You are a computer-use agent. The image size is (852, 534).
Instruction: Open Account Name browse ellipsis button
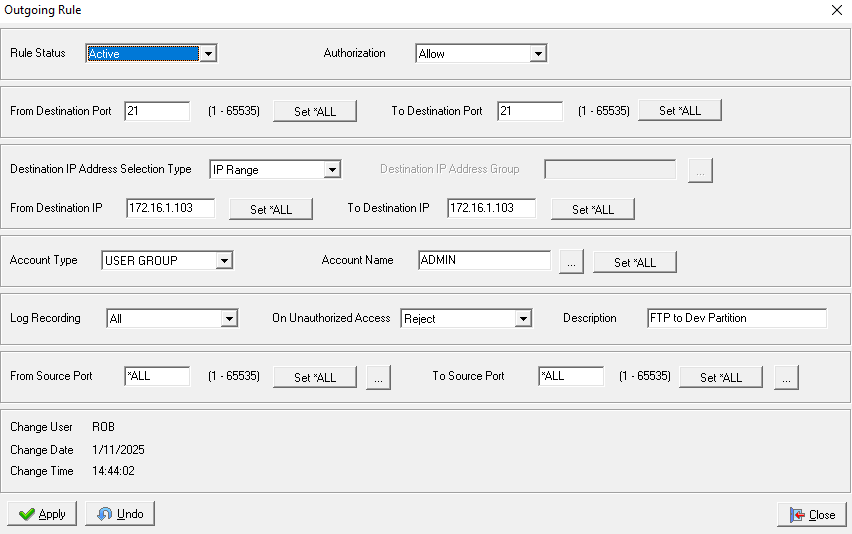pyautogui.click(x=571, y=262)
